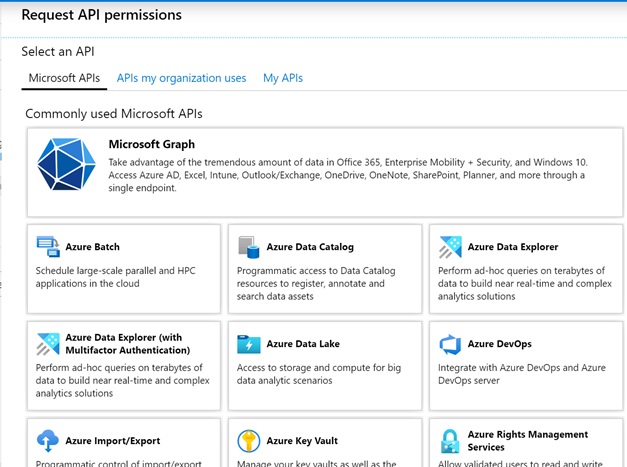Click 'Access to storage and compute' description
Viewport: 627px width, 467px height.
319,374
